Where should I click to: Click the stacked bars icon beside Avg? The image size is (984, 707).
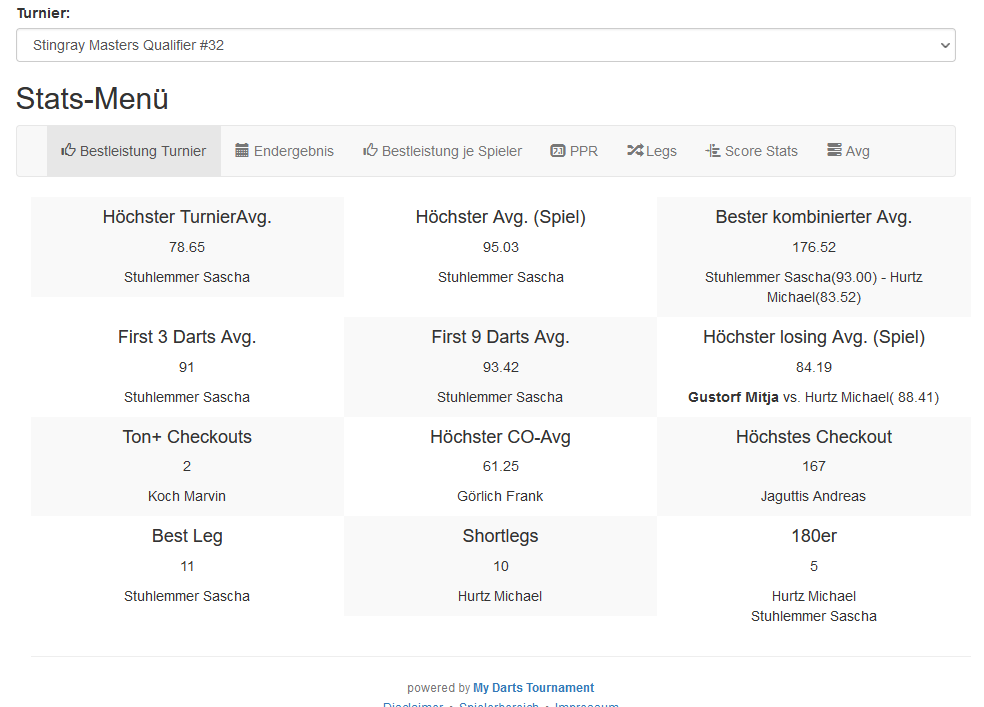coord(834,150)
